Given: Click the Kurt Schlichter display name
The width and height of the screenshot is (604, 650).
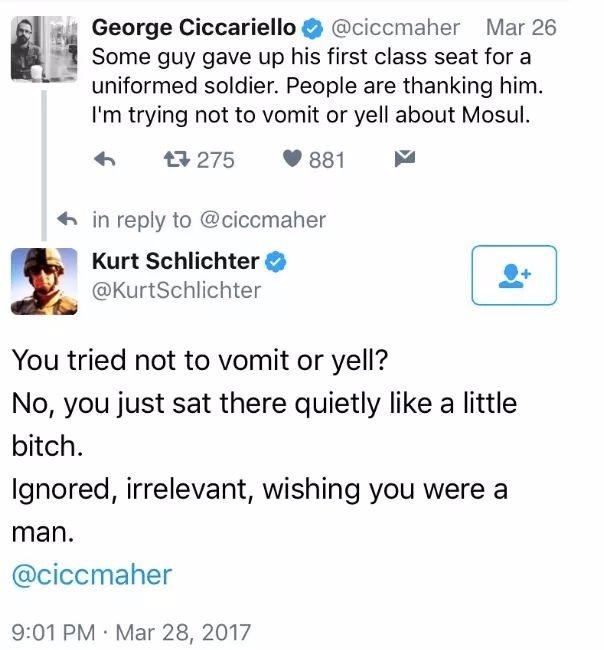Looking at the screenshot, I should click(x=175, y=262).
